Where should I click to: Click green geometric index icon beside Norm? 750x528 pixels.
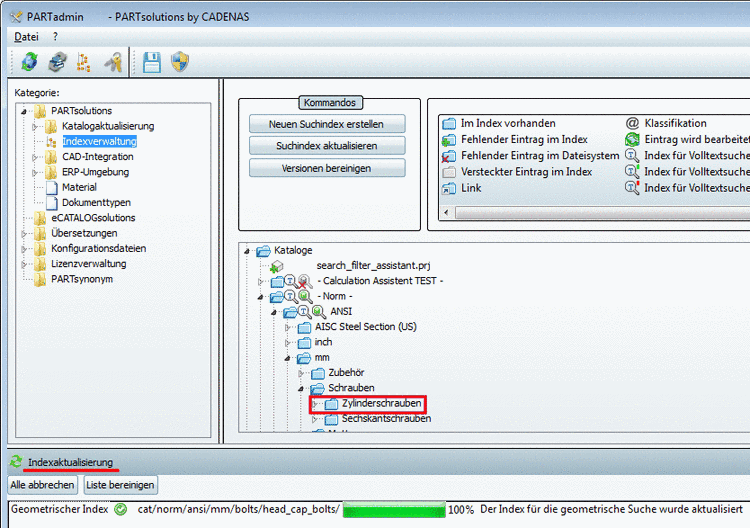pos(305,297)
